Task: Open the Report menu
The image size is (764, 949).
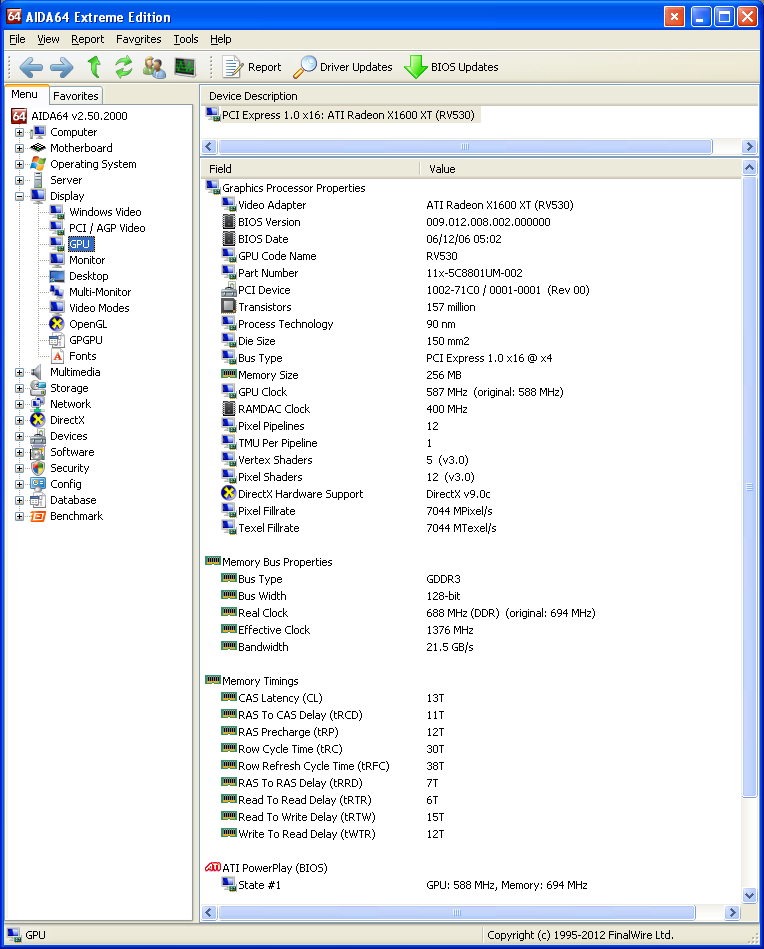Action: point(88,39)
